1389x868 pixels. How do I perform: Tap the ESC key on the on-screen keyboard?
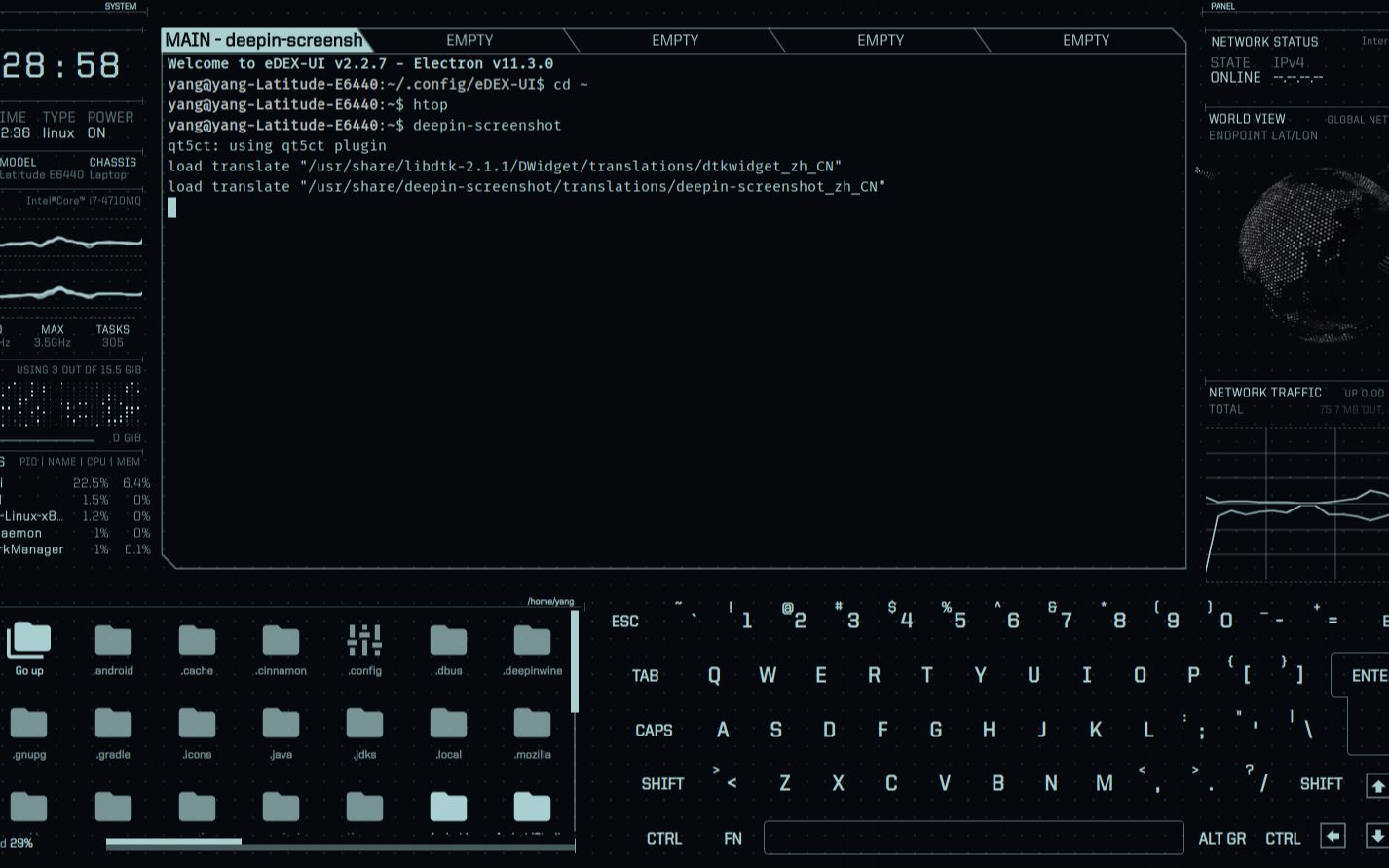(x=625, y=621)
